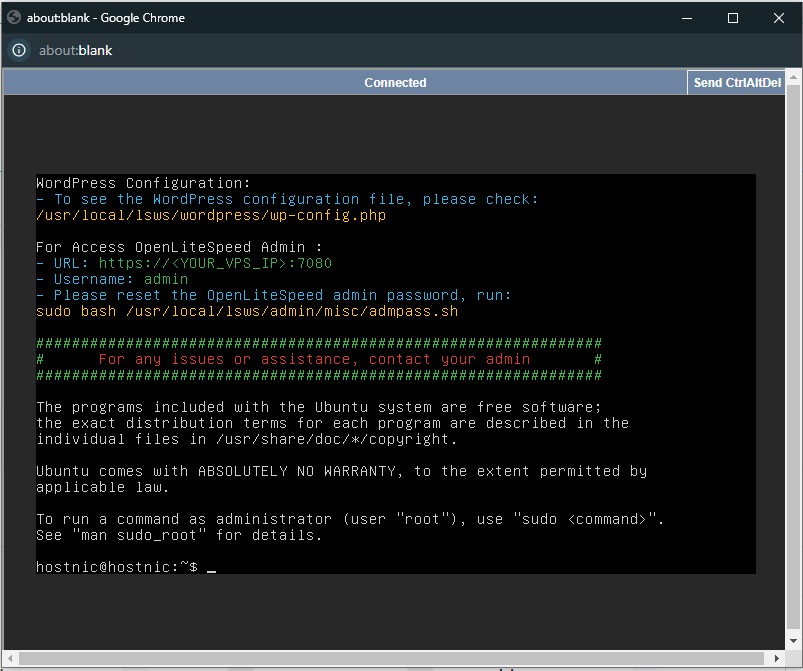Click the horizontal scrollbar left arrow

point(9,658)
